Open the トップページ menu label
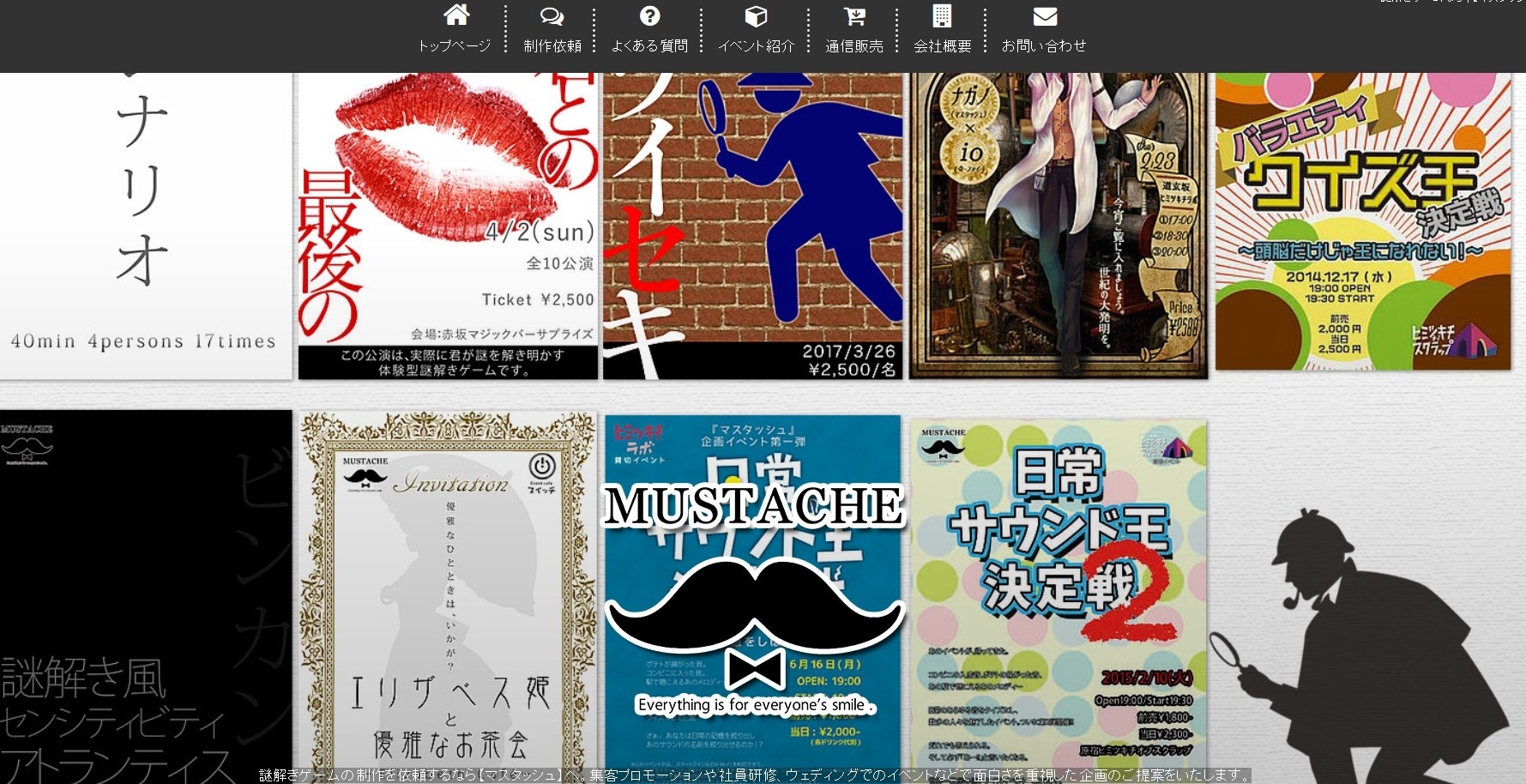 (455, 46)
